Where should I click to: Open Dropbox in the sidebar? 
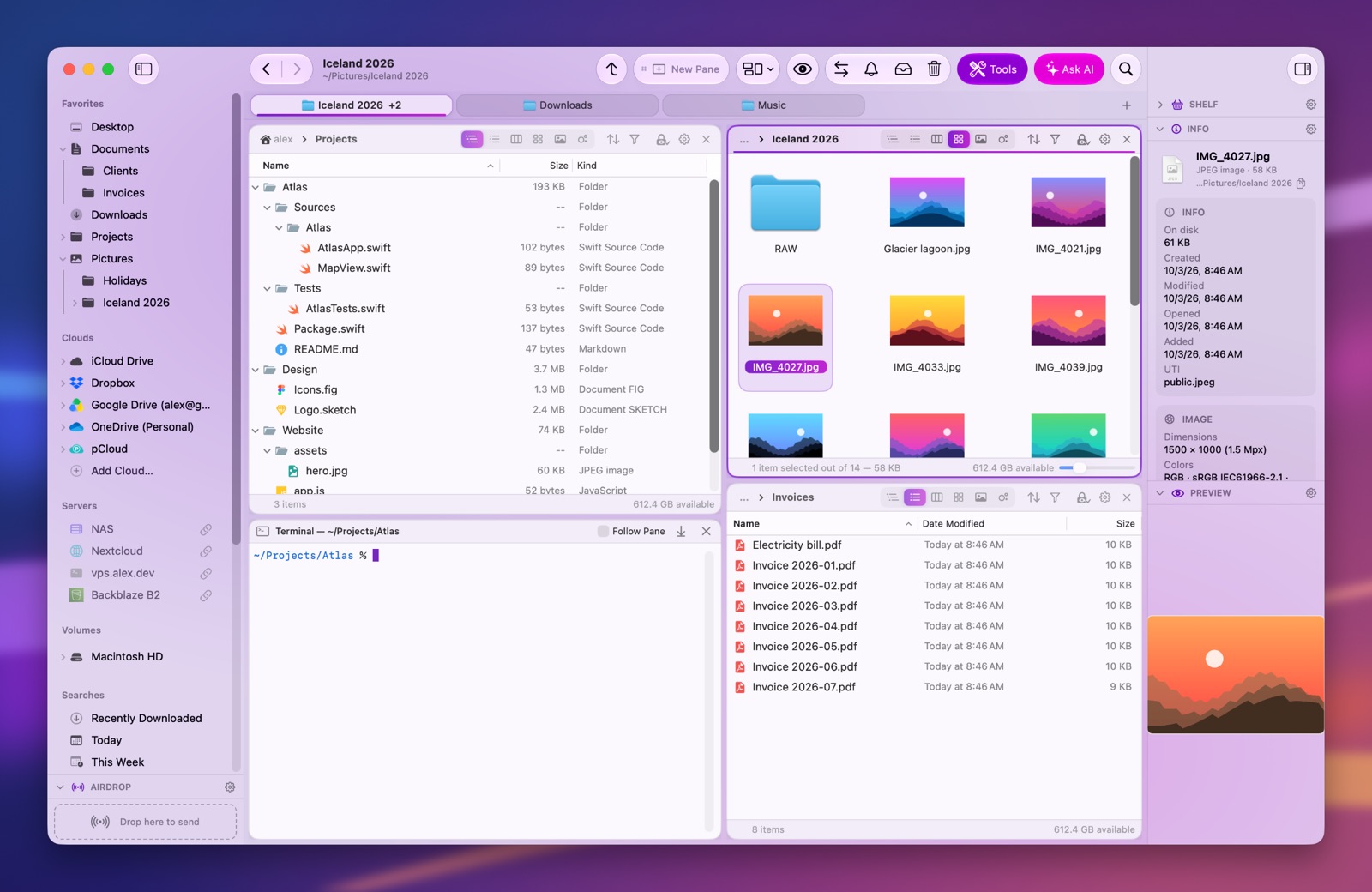coord(112,383)
